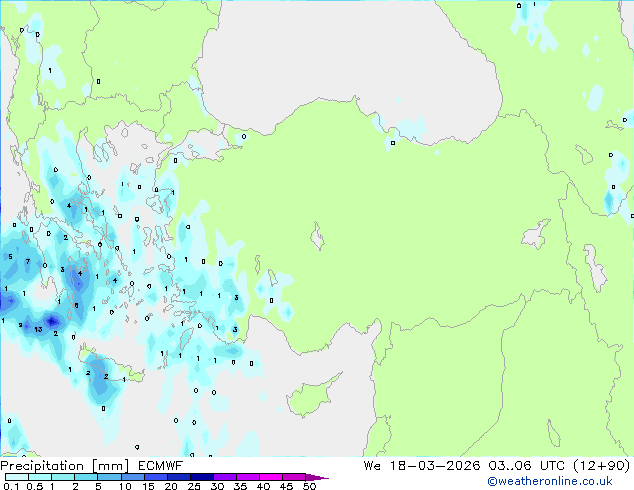Click the '7' precipitation value on map
Image resolution: width=634 pixels, height=490 pixels.
pos(27,262)
